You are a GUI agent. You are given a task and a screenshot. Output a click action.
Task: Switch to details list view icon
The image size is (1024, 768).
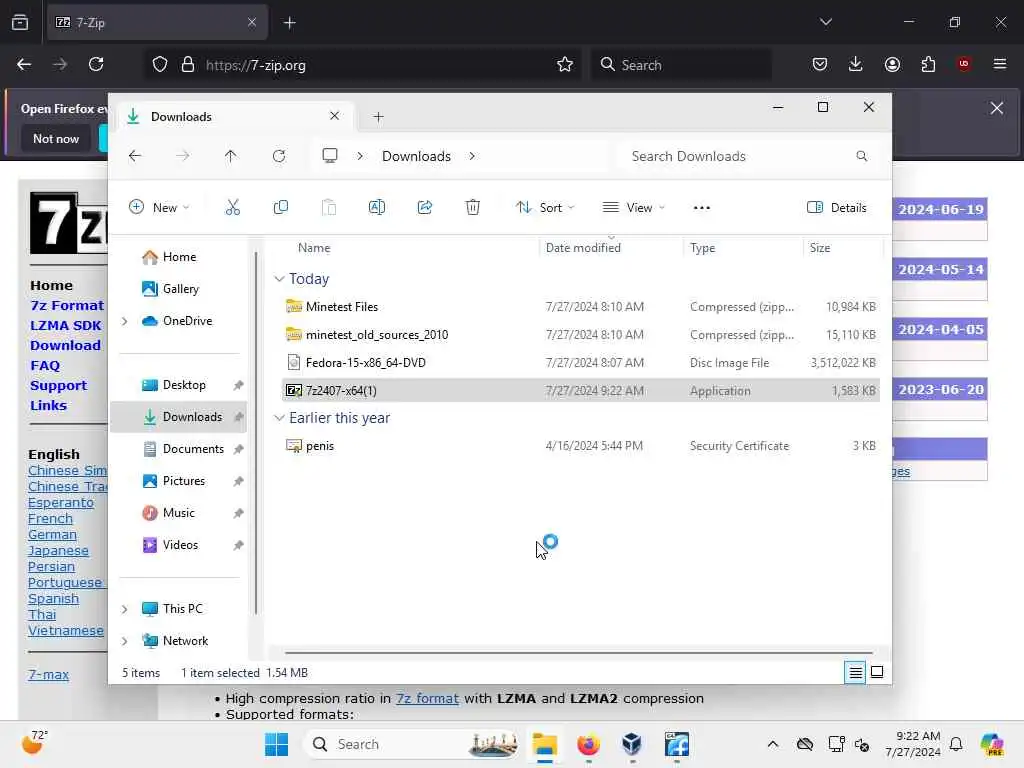coord(855,672)
